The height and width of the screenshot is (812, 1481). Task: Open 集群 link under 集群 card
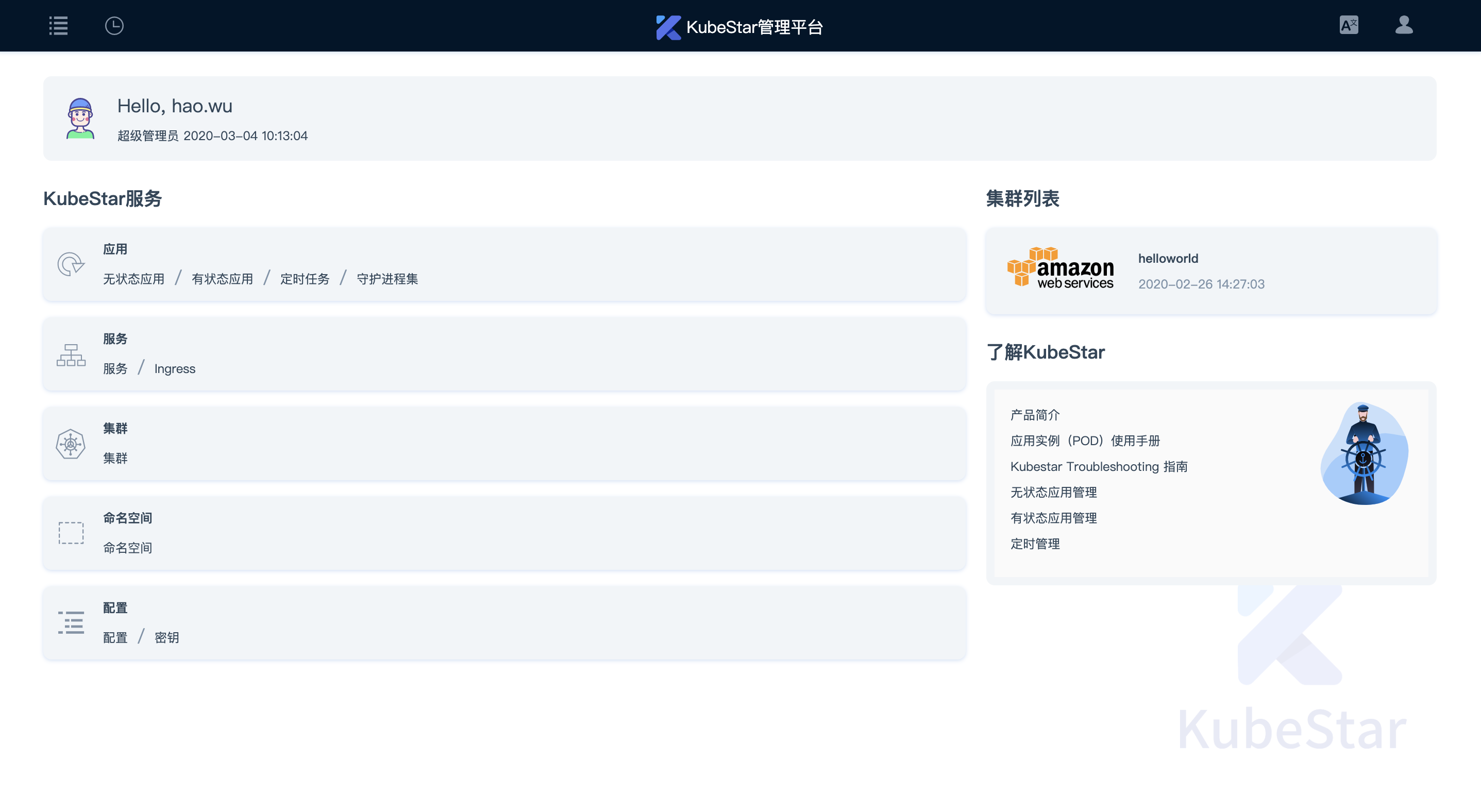click(x=115, y=459)
